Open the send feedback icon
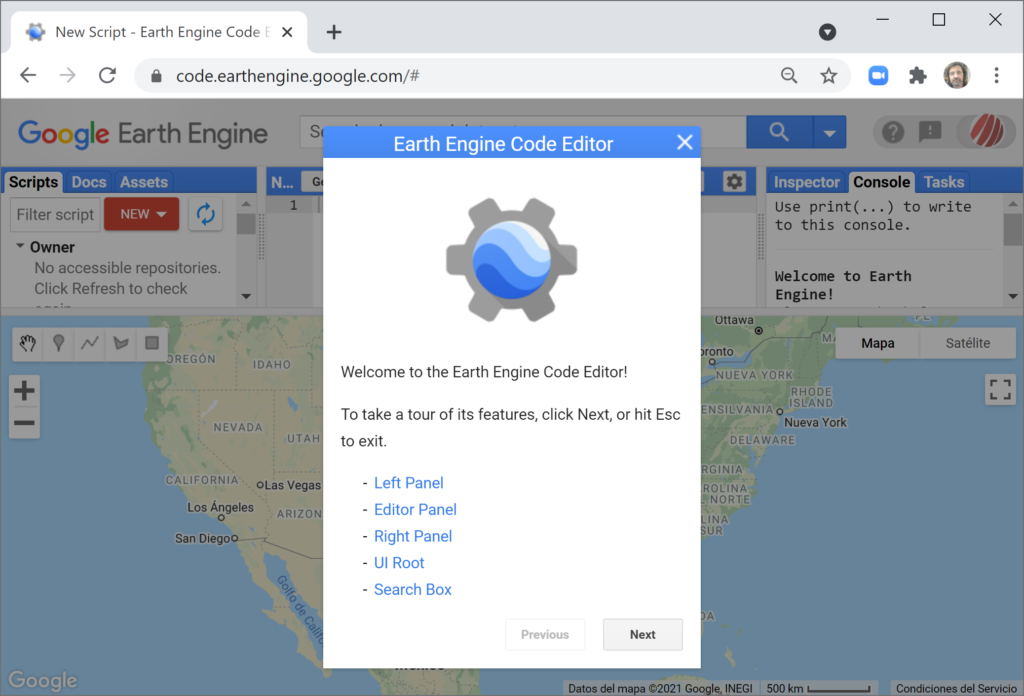The width and height of the screenshot is (1024, 696). coord(930,133)
